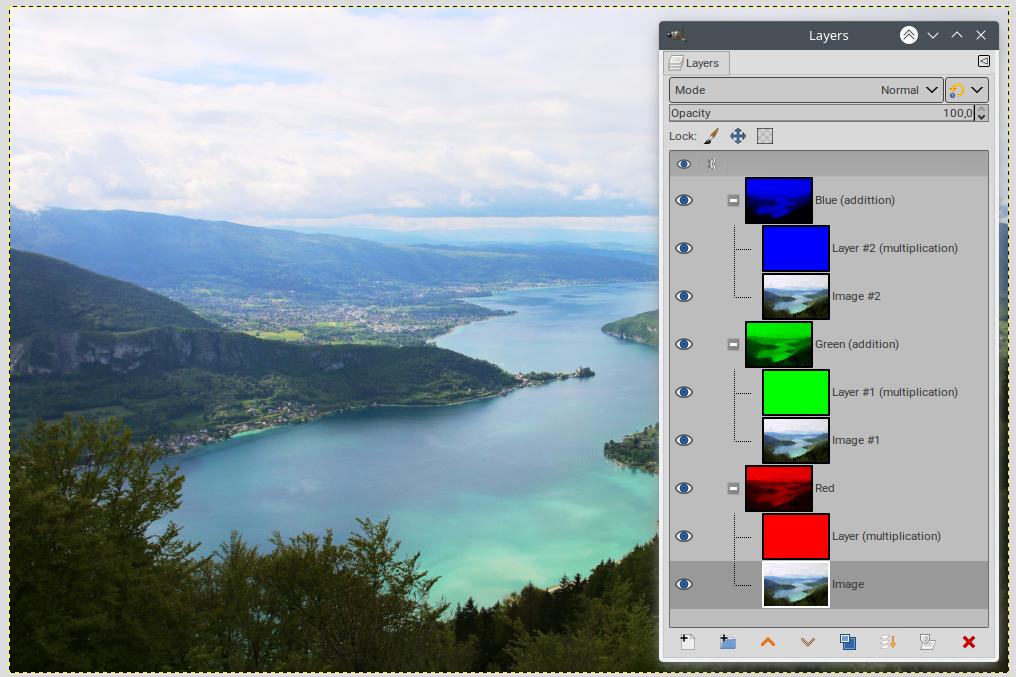
Task: Lock pixels with the paintbrush icon
Action: (x=711, y=136)
